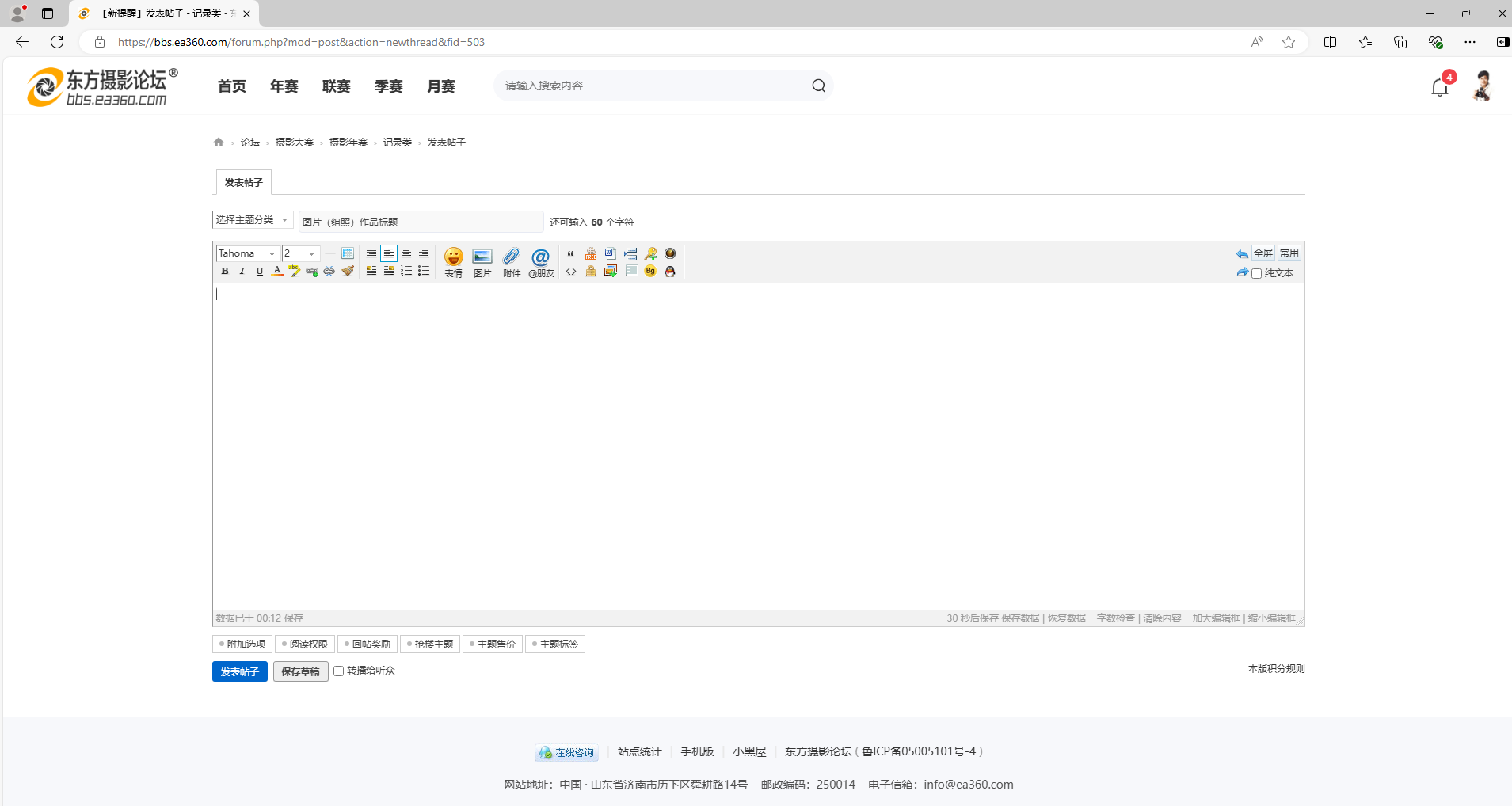The width and height of the screenshot is (1512, 806).
Task: Enable the 纯文本 plain text checkbox
Action: [x=1256, y=274]
